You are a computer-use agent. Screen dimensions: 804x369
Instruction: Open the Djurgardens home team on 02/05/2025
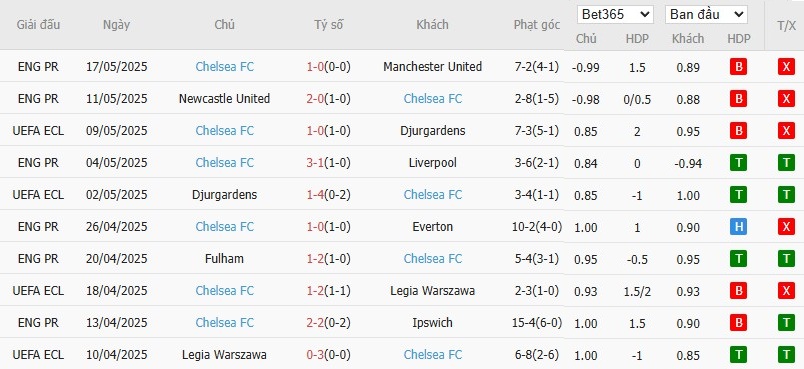225,195
